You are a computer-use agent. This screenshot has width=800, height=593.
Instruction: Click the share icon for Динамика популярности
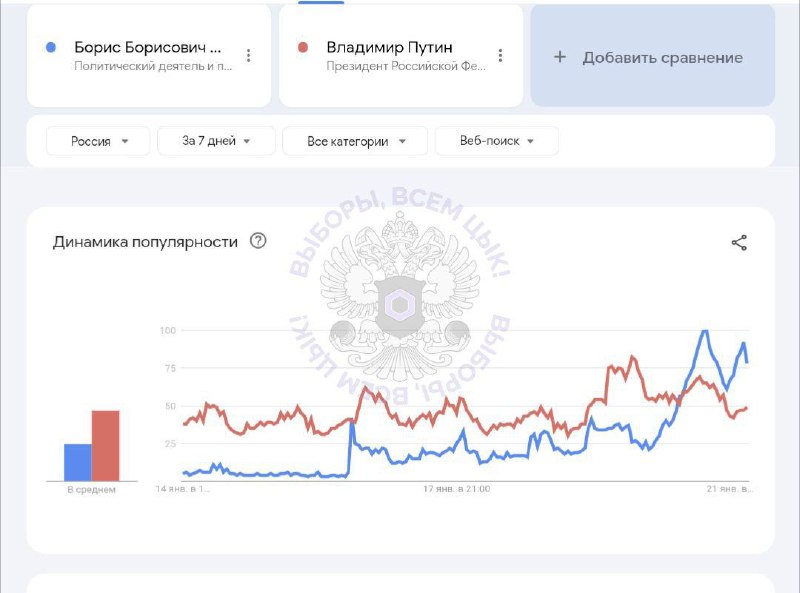pos(739,242)
